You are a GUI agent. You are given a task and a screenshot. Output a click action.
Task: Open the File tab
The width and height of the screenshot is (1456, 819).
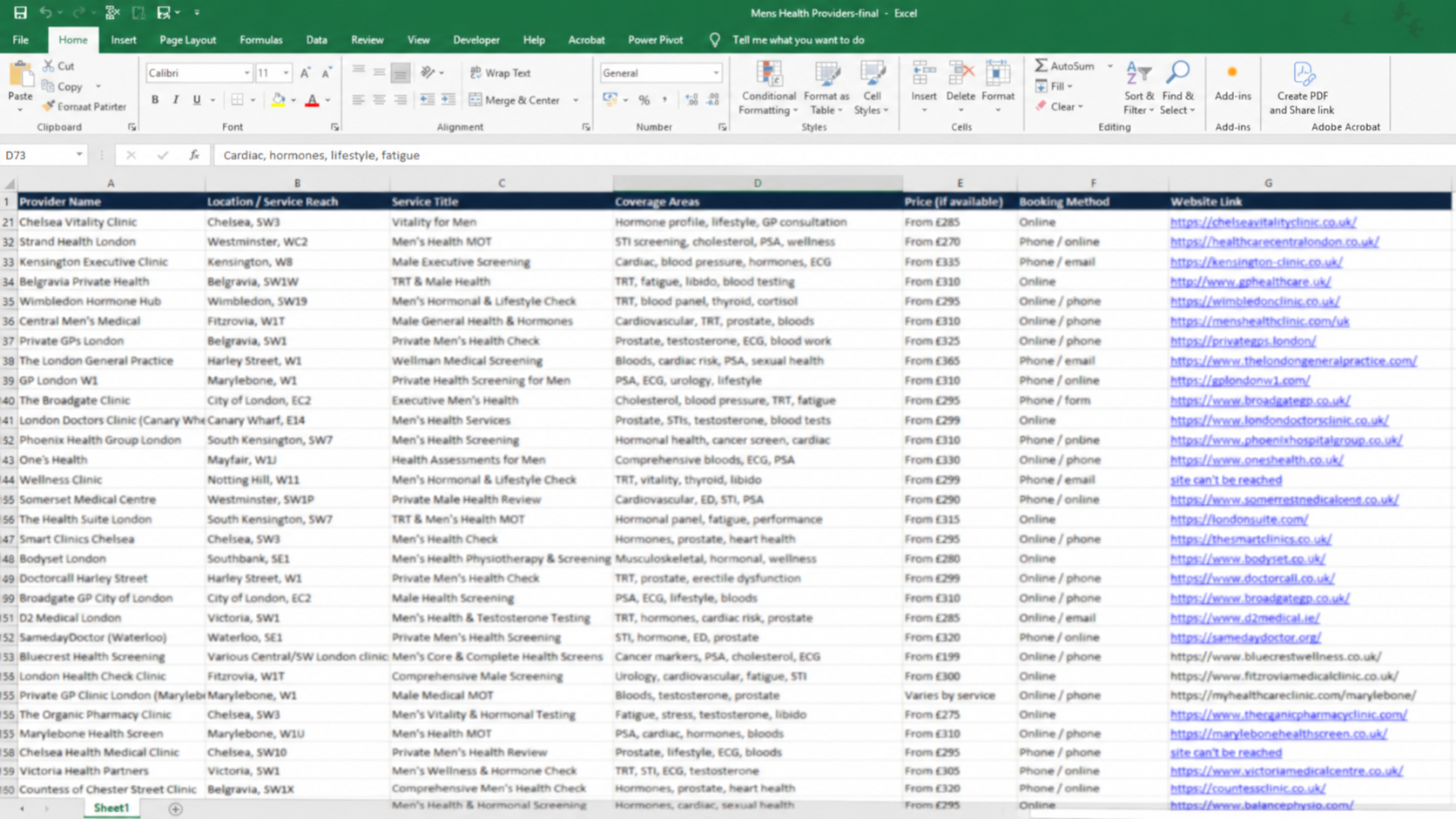point(20,40)
